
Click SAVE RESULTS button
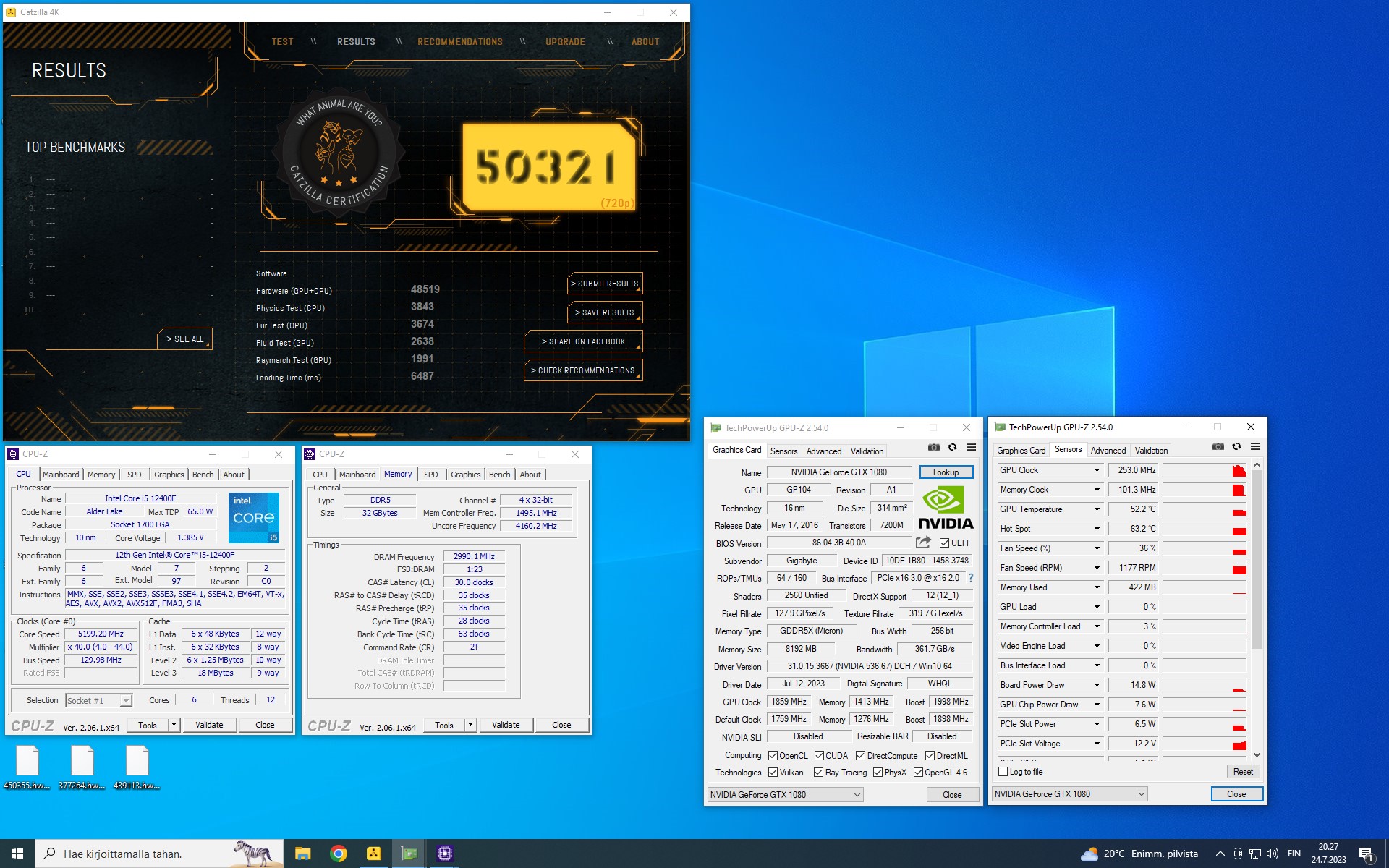[x=605, y=312]
